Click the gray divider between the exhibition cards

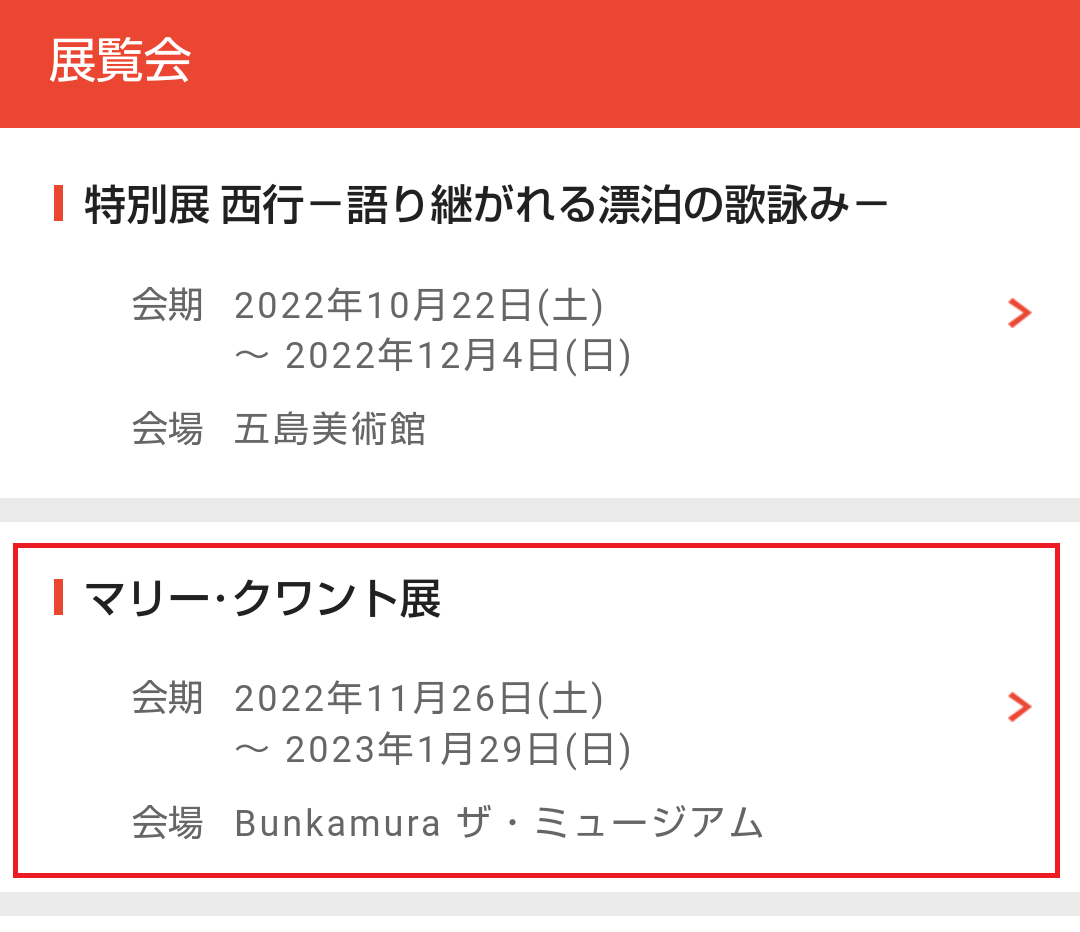(x=540, y=509)
